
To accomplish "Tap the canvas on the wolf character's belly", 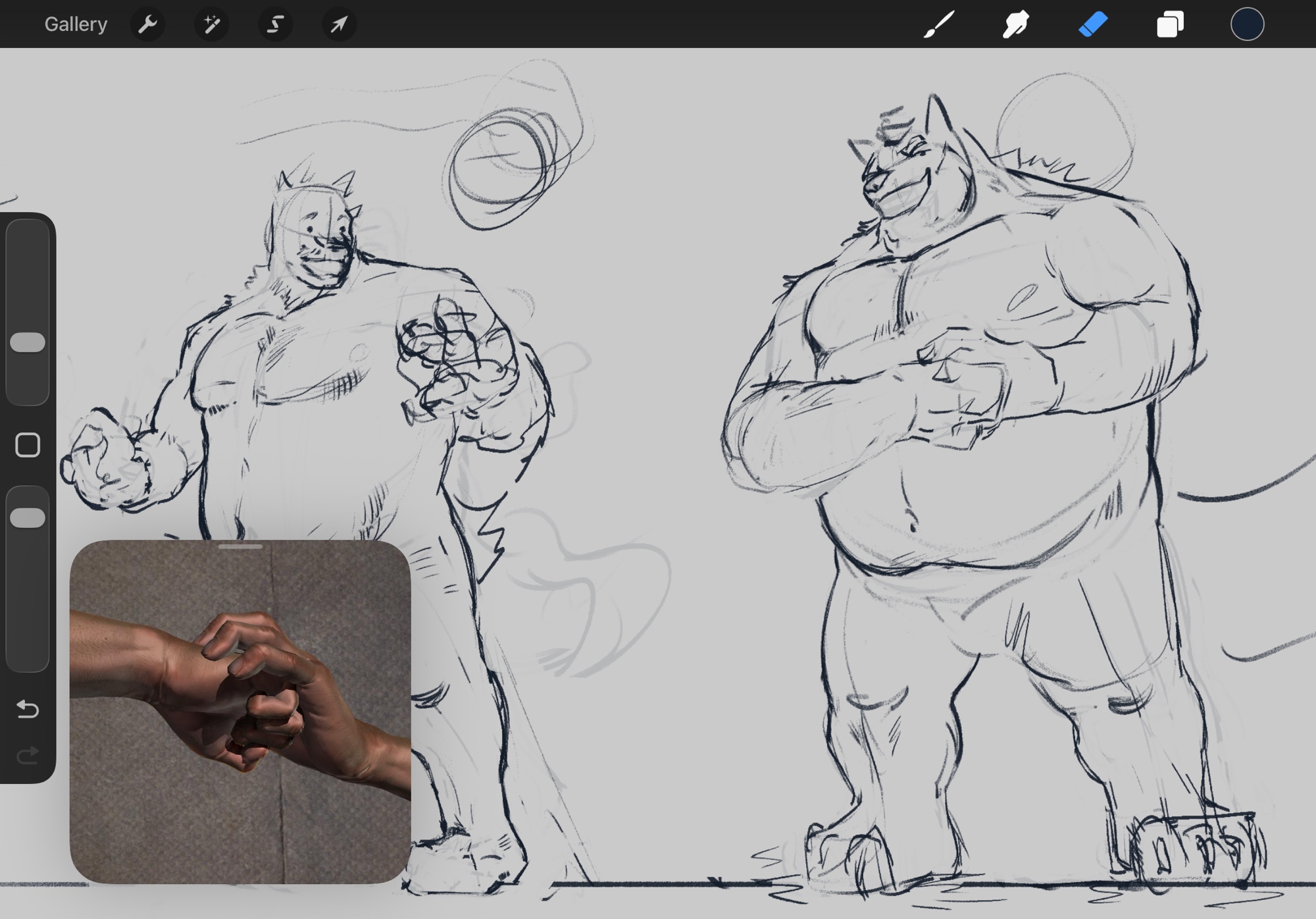I will click(x=974, y=507).
